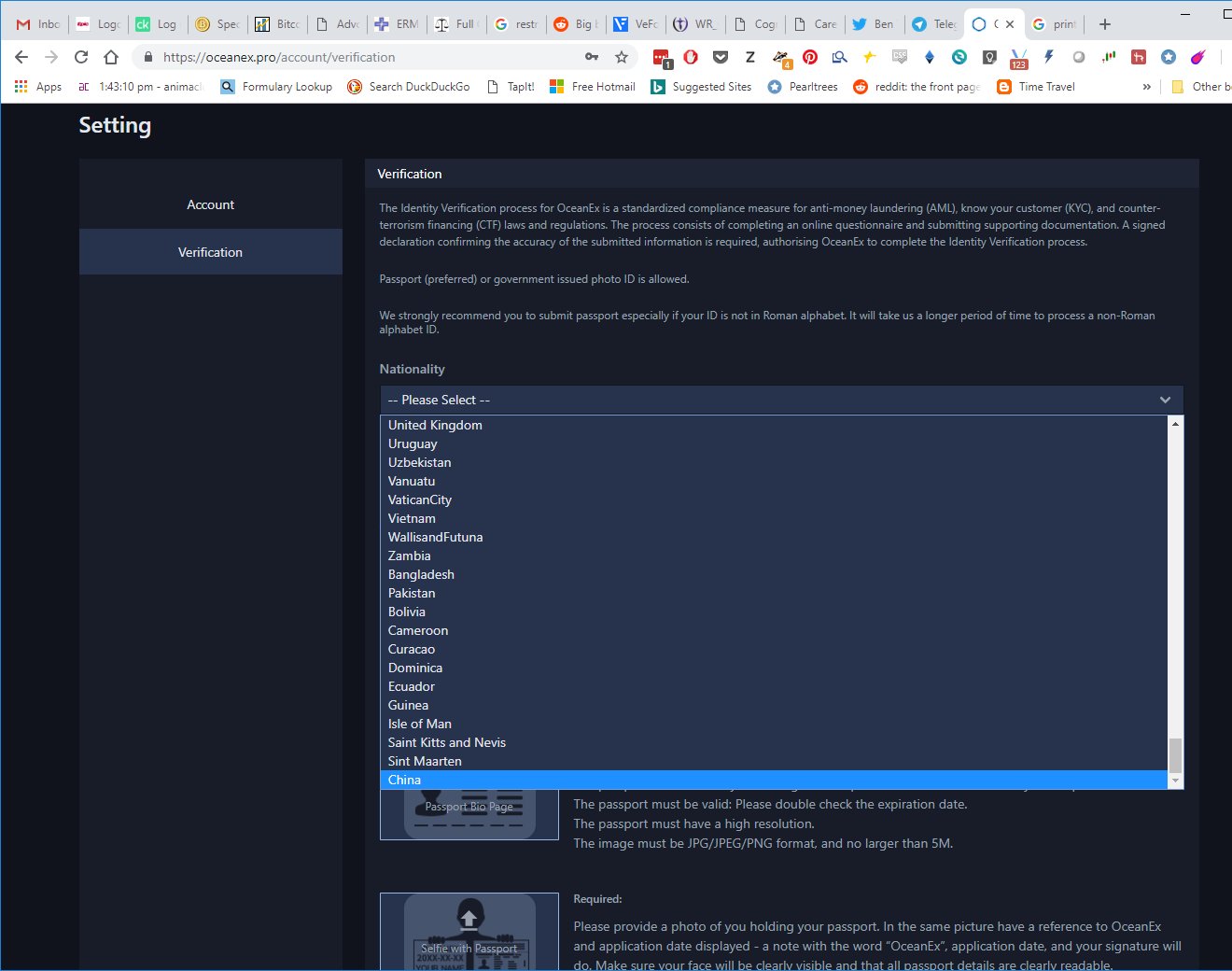The width and height of the screenshot is (1232, 971).
Task: Upload the Passport Bio Page image
Action: (469, 814)
